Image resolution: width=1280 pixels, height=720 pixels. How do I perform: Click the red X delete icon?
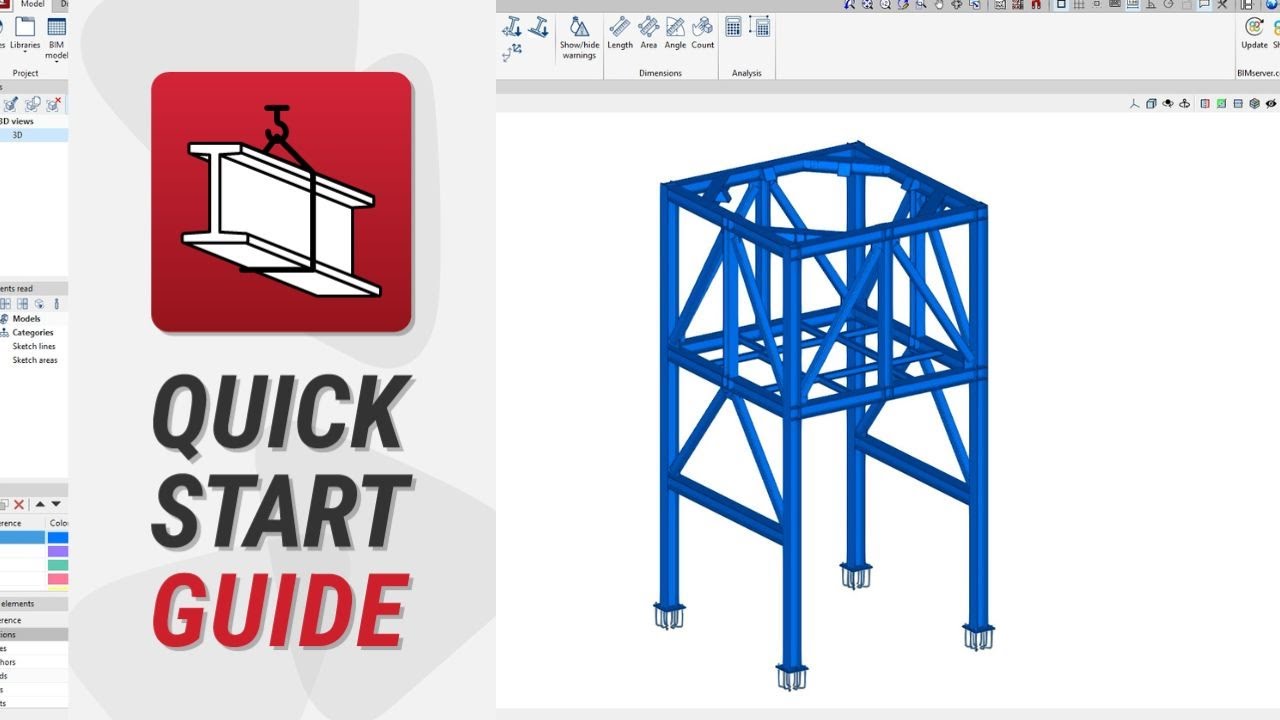(x=18, y=505)
